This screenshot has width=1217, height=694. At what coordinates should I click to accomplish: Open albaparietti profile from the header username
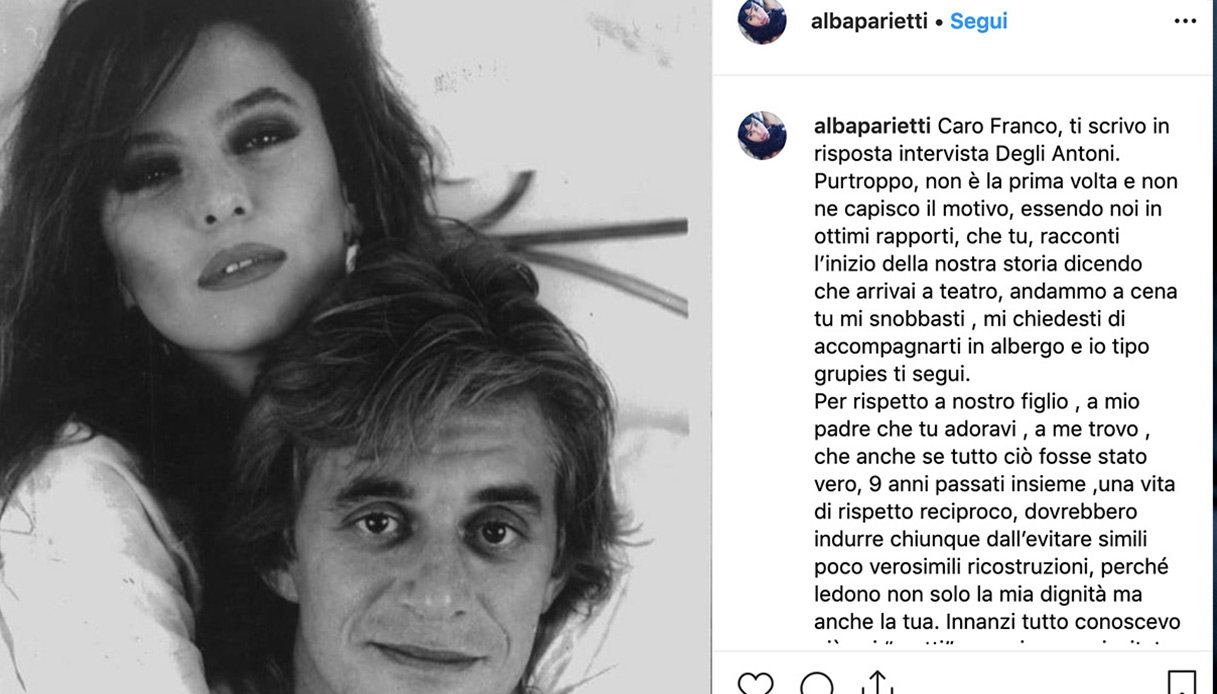click(x=869, y=21)
